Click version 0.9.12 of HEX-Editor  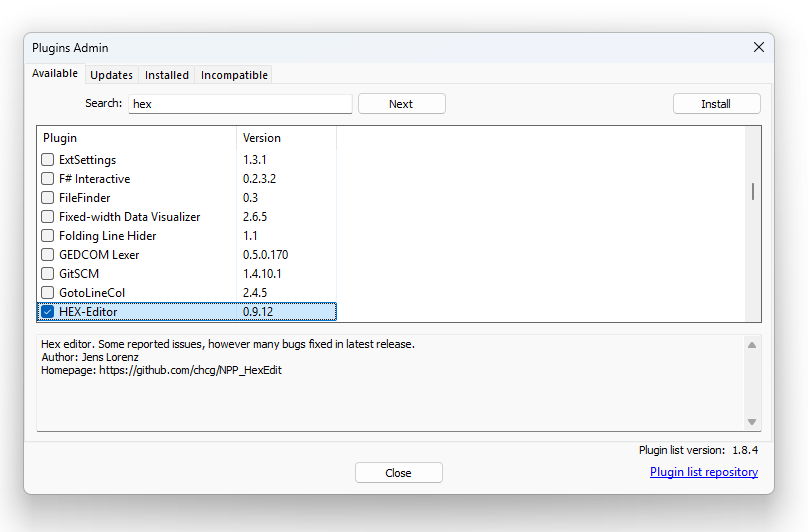pos(258,312)
